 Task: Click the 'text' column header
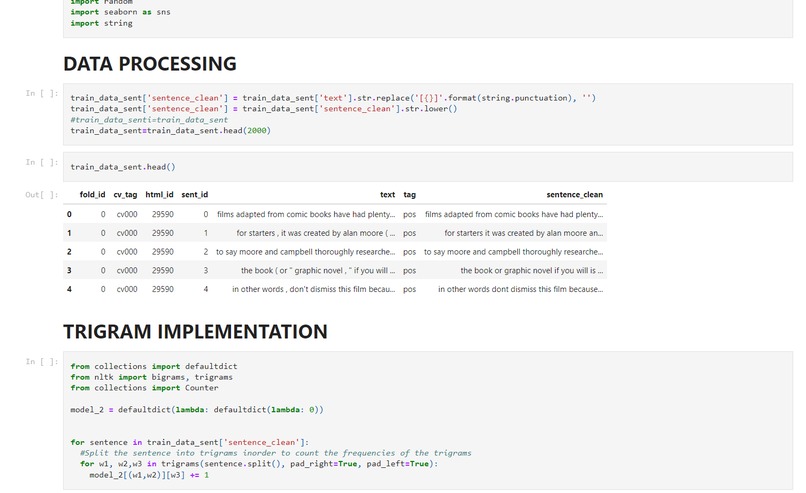click(x=388, y=194)
